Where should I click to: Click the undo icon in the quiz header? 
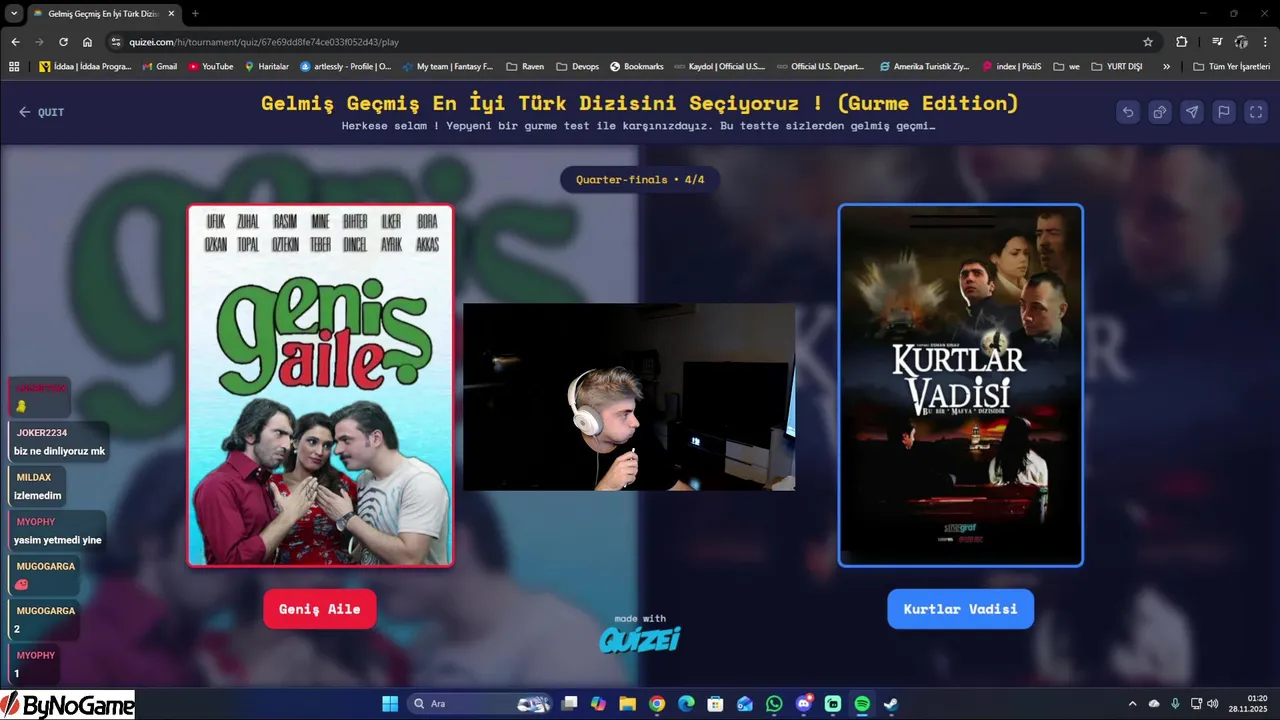pos(1128,112)
